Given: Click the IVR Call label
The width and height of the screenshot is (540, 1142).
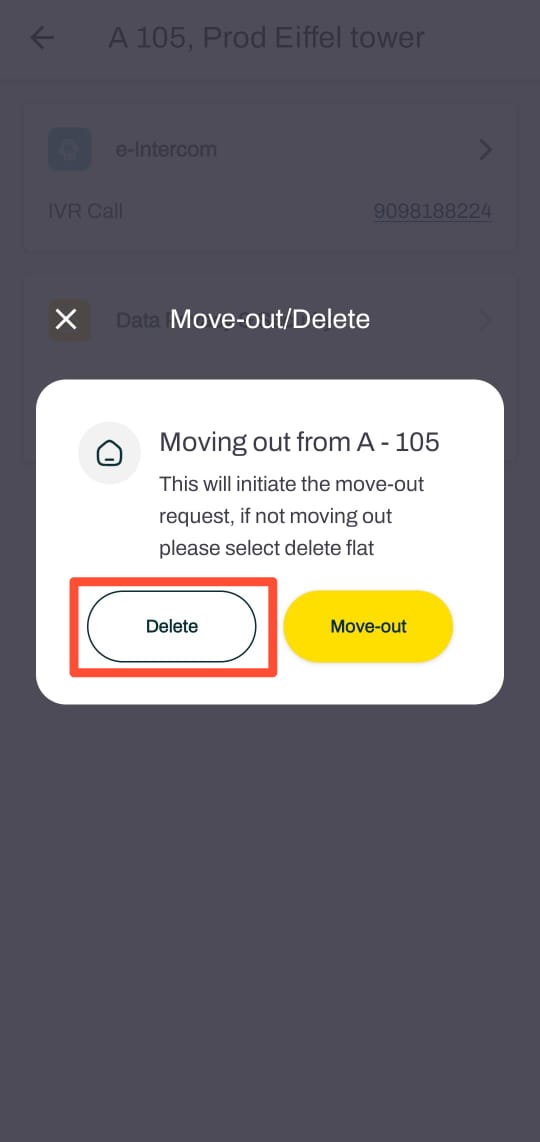Looking at the screenshot, I should pos(85,211).
